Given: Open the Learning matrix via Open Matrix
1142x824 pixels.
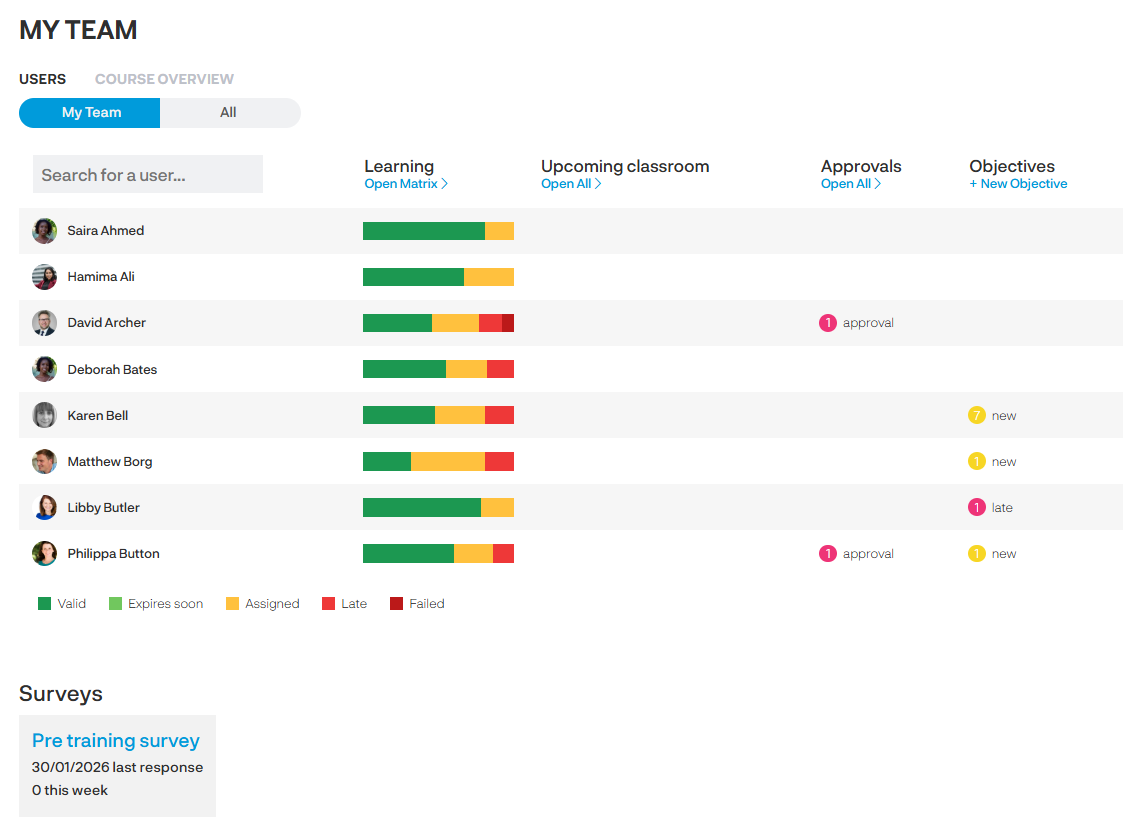Looking at the screenshot, I should (x=405, y=184).
